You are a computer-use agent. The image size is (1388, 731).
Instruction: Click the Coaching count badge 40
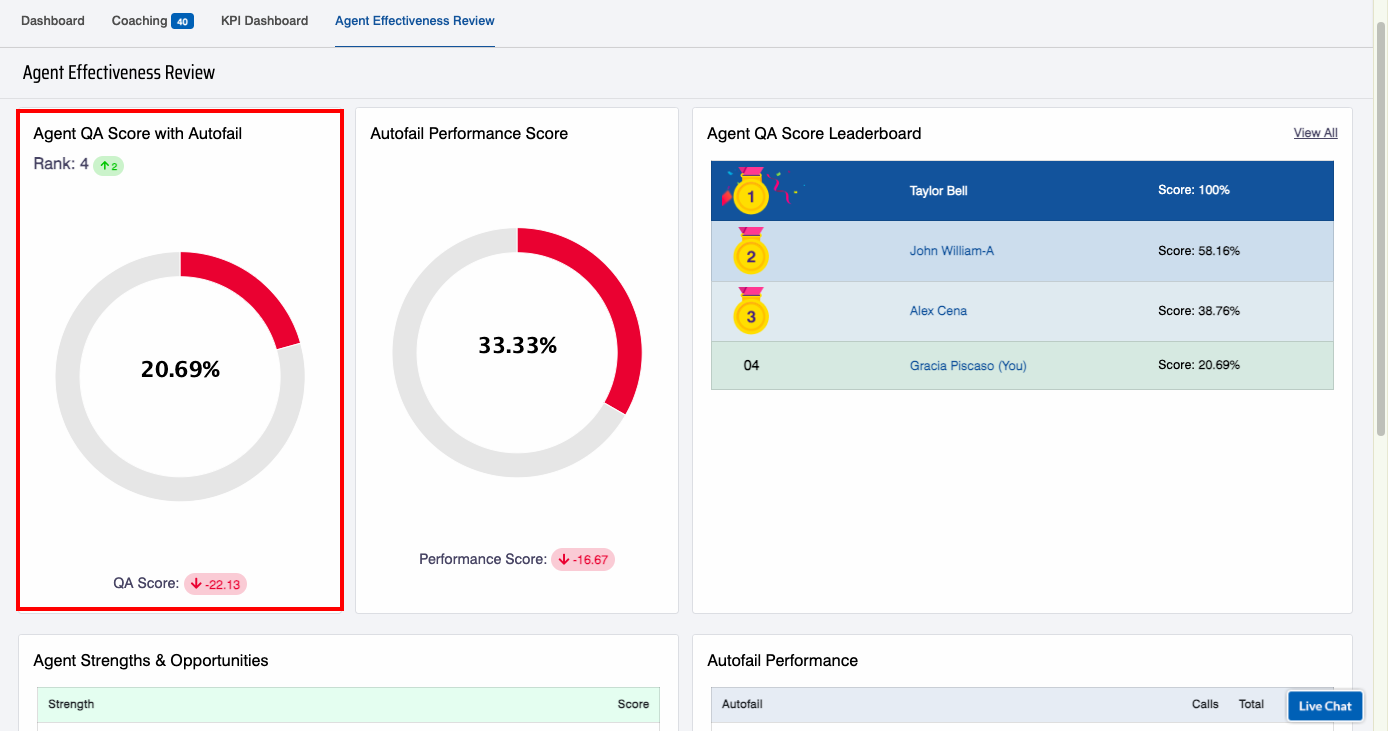(x=182, y=21)
